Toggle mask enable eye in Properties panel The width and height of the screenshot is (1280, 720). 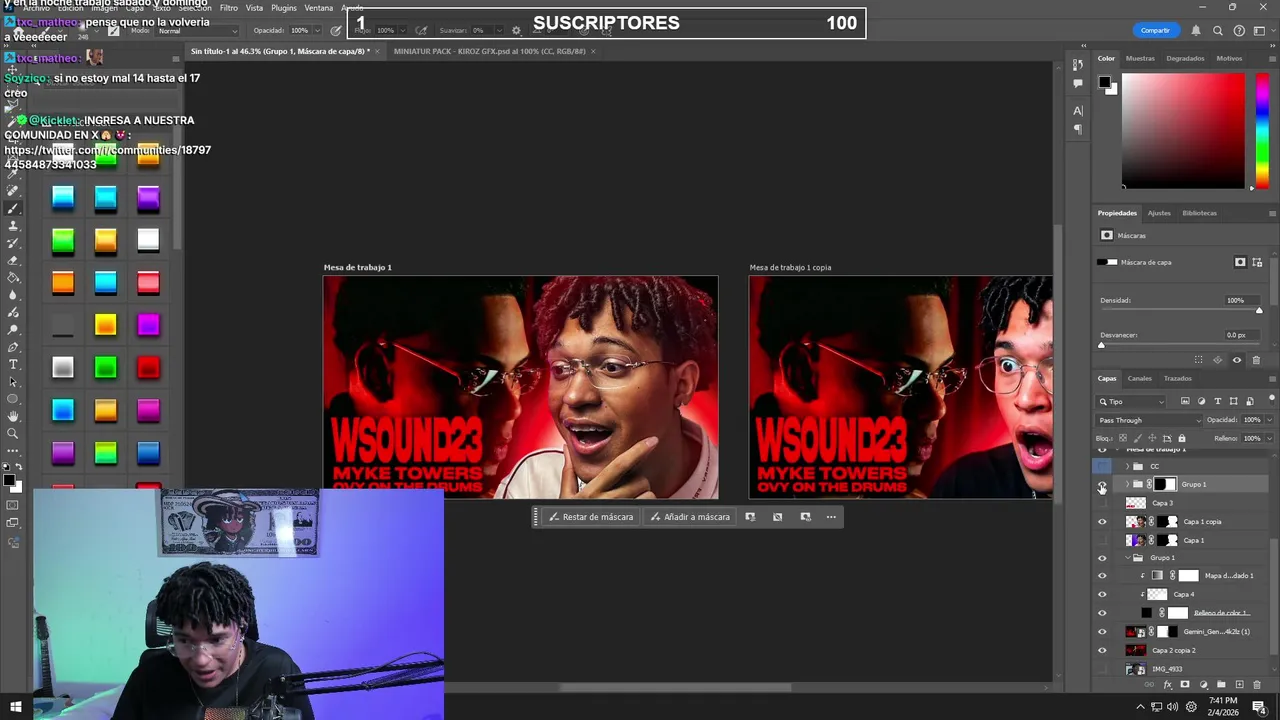(x=1237, y=360)
